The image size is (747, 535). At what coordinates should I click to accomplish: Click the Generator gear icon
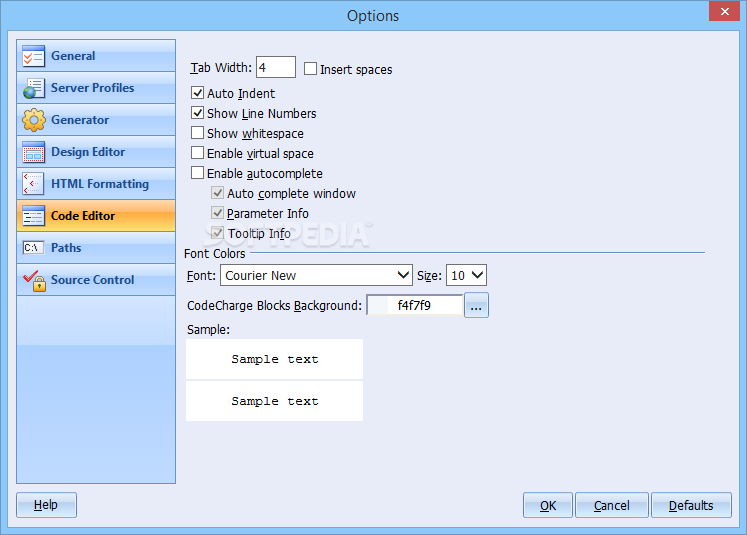pos(34,120)
